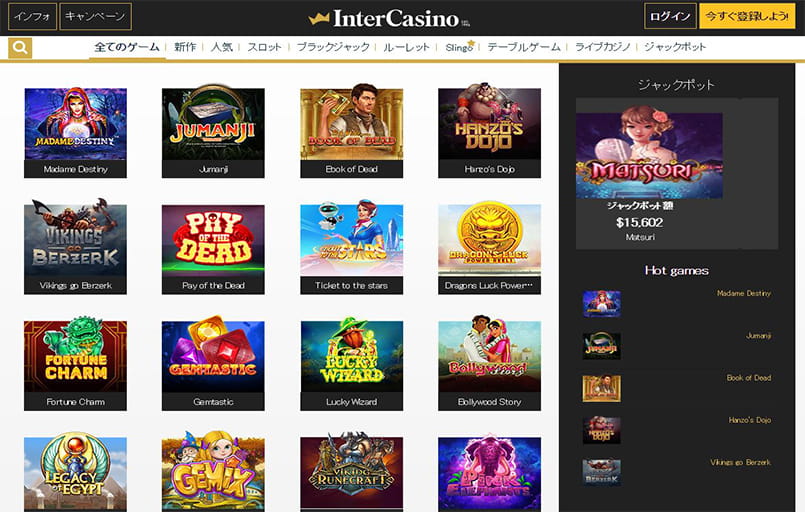Select the スロット tab
This screenshot has height=512, width=805.
point(264,47)
